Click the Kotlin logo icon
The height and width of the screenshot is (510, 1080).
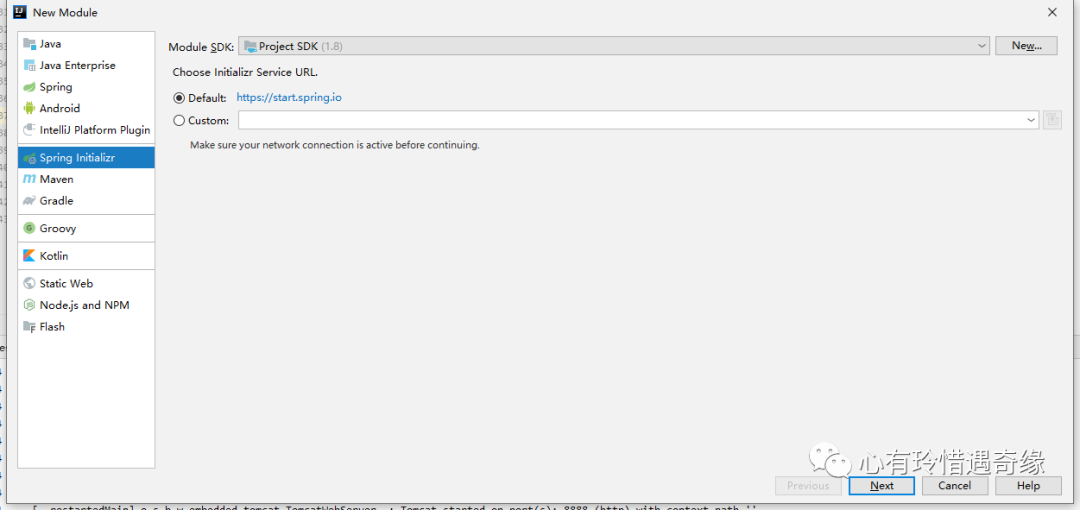pos(29,256)
